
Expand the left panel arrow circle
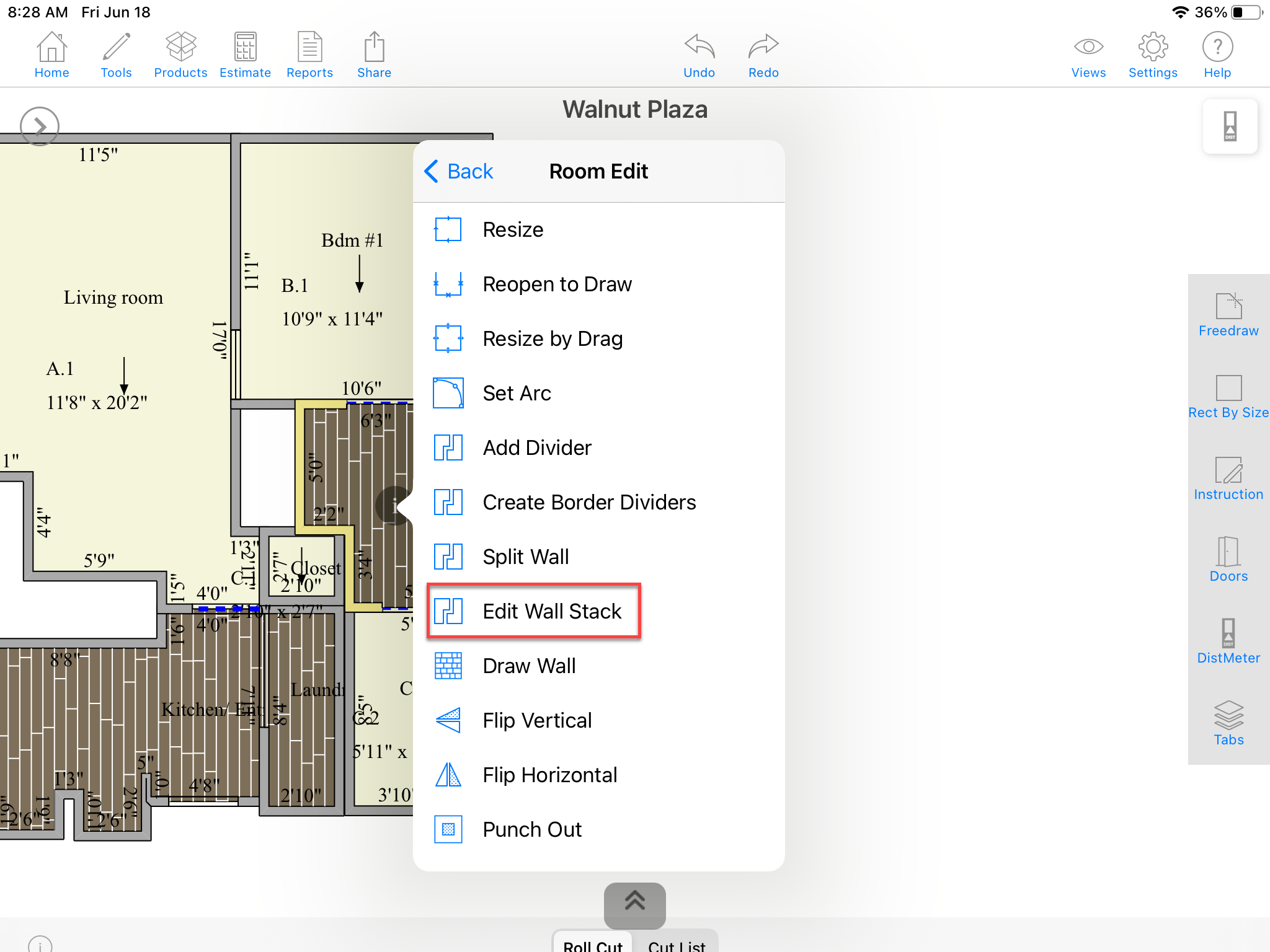click(x=40, y=126)
